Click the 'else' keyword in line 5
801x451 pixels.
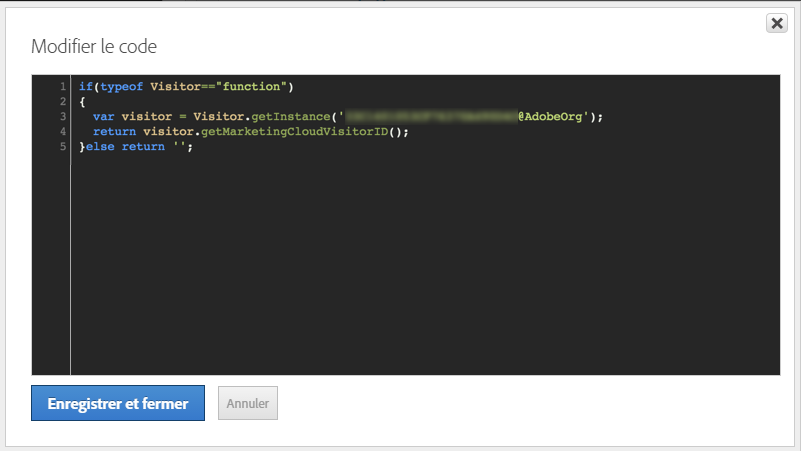pos(100,147)
